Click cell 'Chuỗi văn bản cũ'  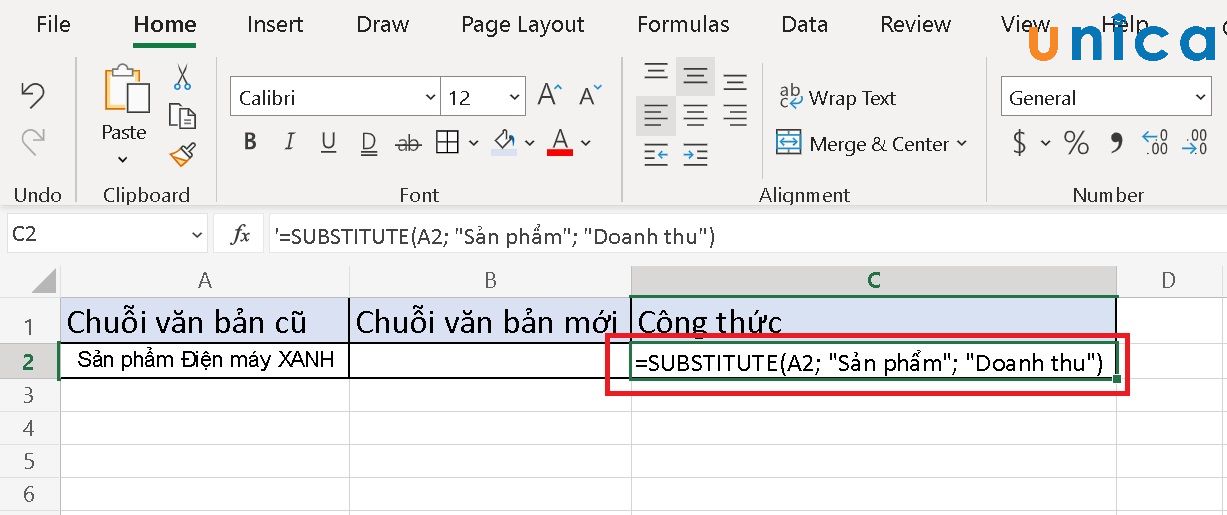pos(205,321)
